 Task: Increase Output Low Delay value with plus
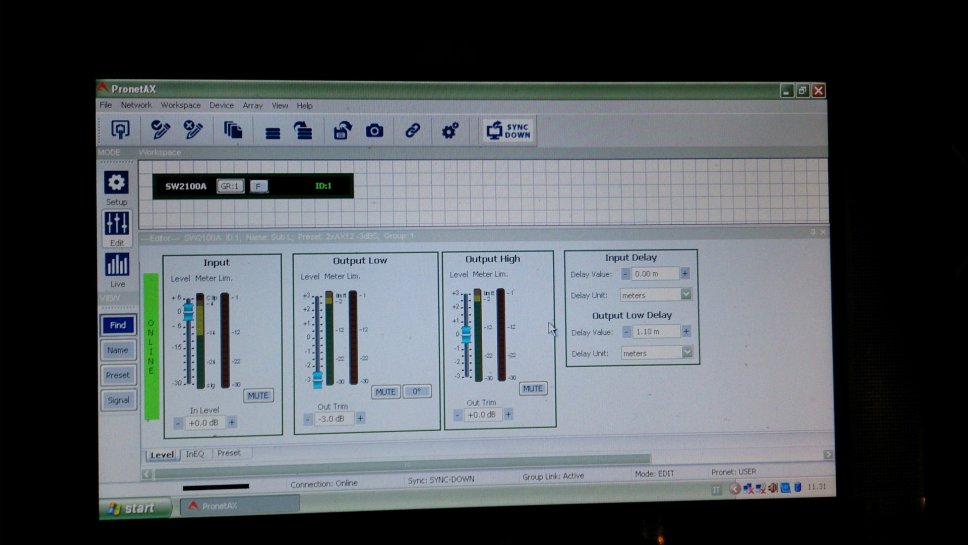[685, 332]
